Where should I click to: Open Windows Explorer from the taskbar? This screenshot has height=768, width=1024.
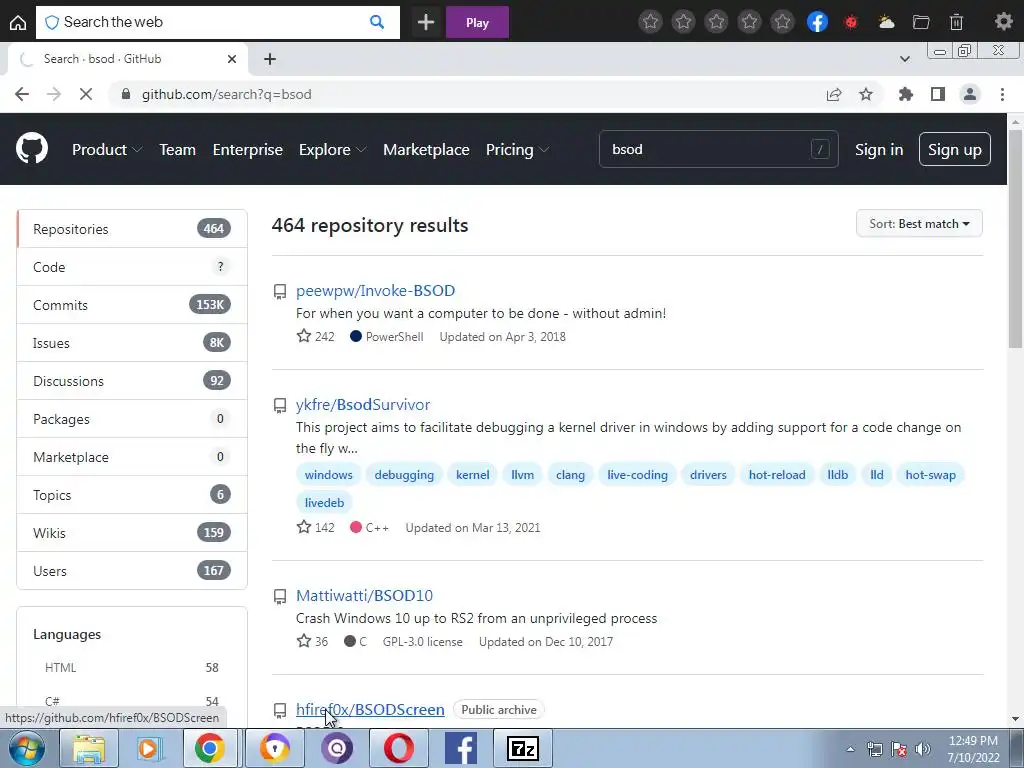[89, 748]
